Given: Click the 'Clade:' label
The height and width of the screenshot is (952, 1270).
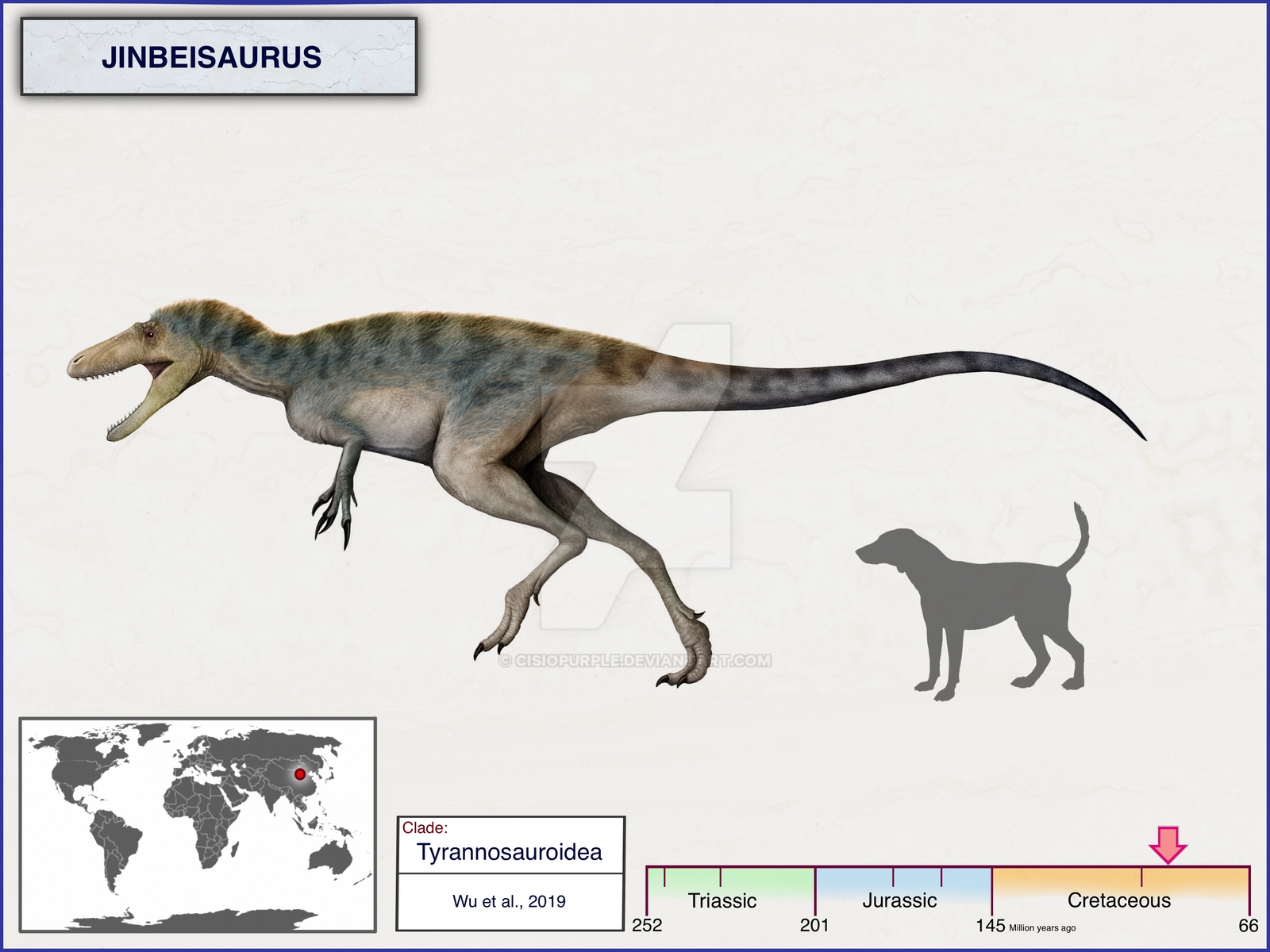Looking at the screenshot, I should [425, 827].
